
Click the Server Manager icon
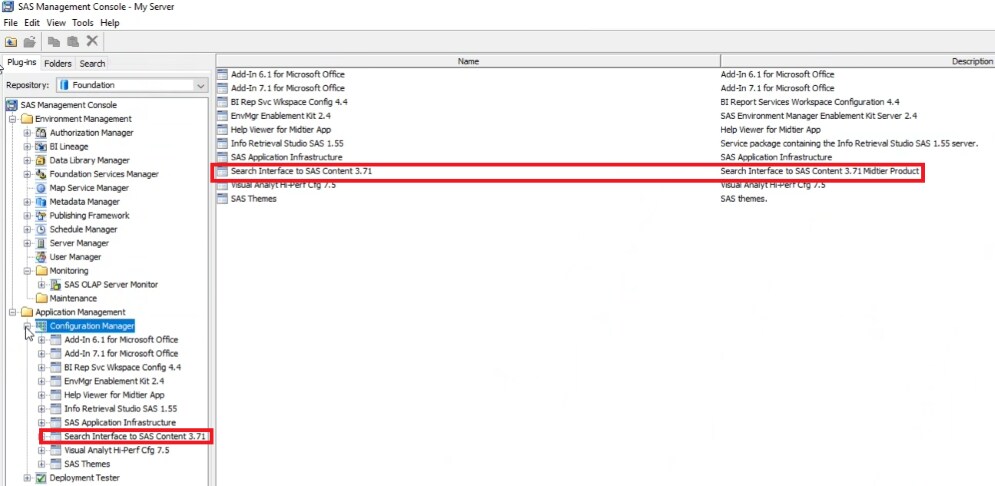pos(41,243)
